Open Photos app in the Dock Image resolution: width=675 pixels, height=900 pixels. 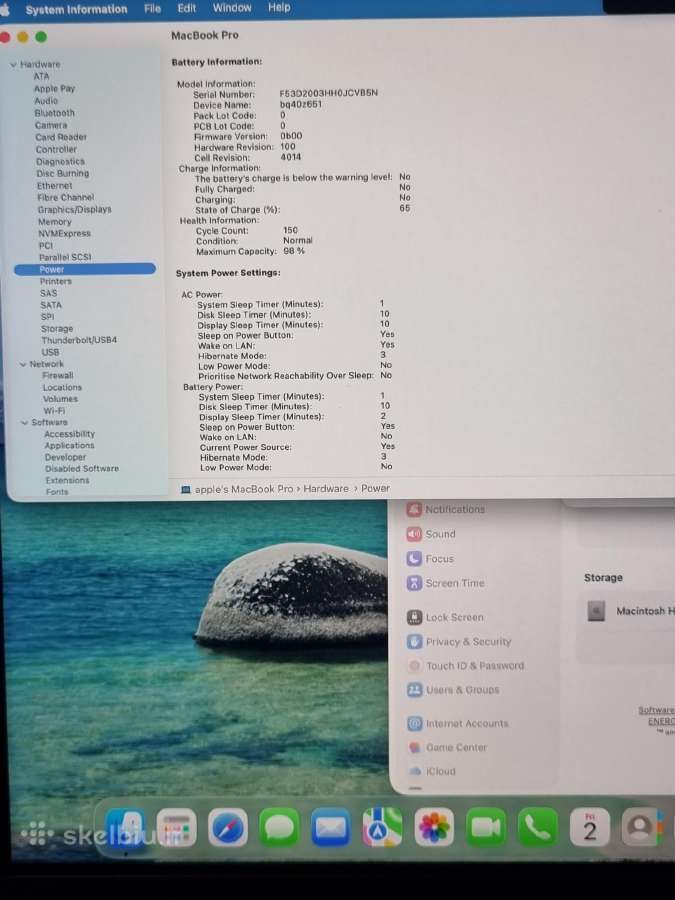(434, 827)
